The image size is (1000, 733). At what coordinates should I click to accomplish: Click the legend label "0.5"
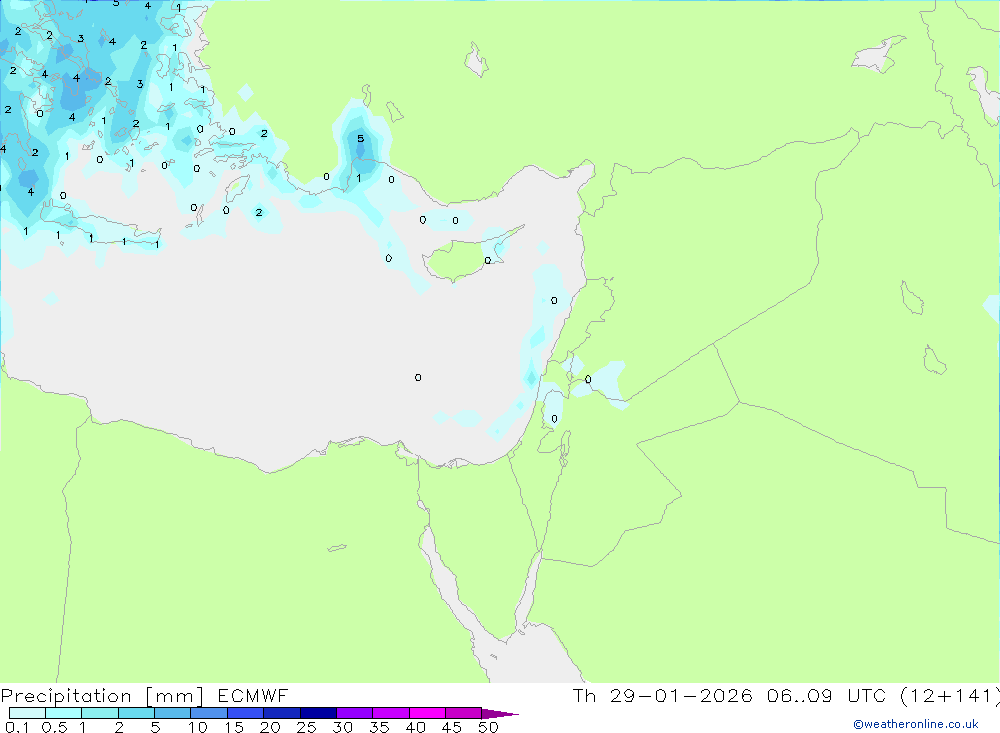(x=54, y=727)
